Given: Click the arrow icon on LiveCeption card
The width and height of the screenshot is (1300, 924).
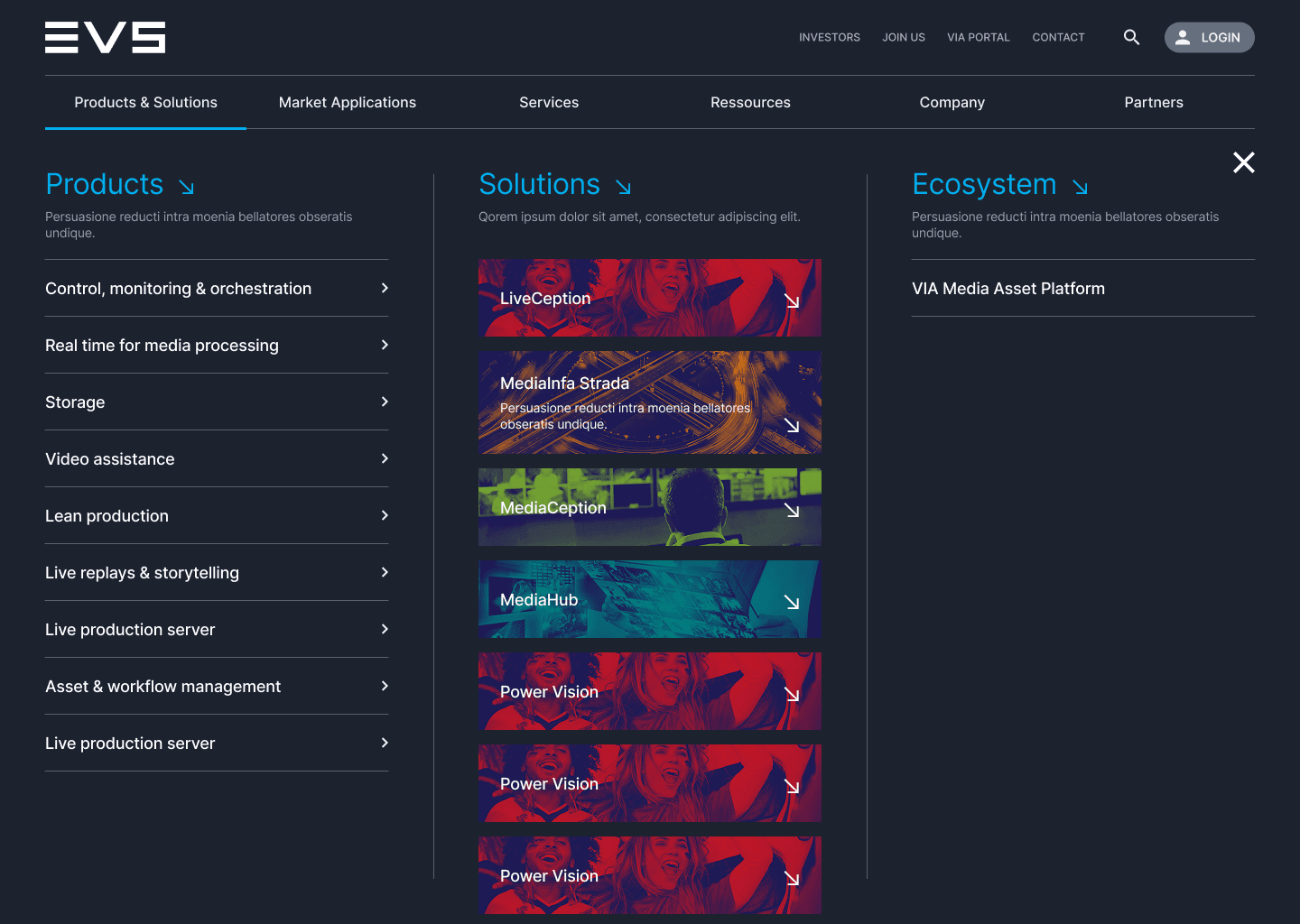Looking at the screenshot, I should (792, 300).
